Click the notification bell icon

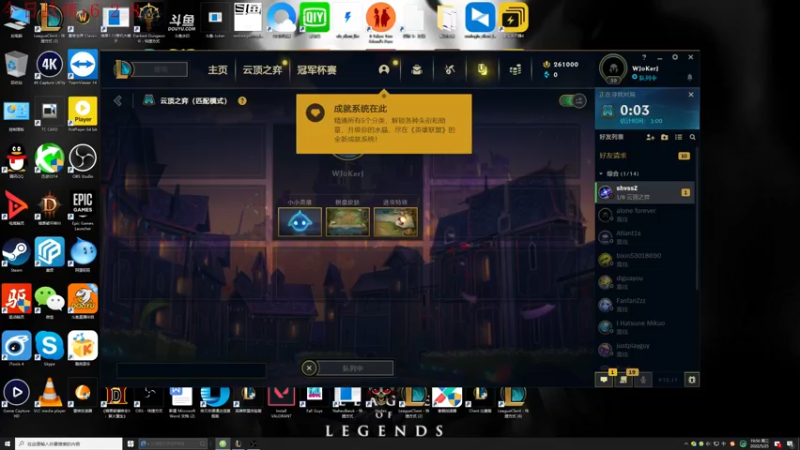coord(689,78)
